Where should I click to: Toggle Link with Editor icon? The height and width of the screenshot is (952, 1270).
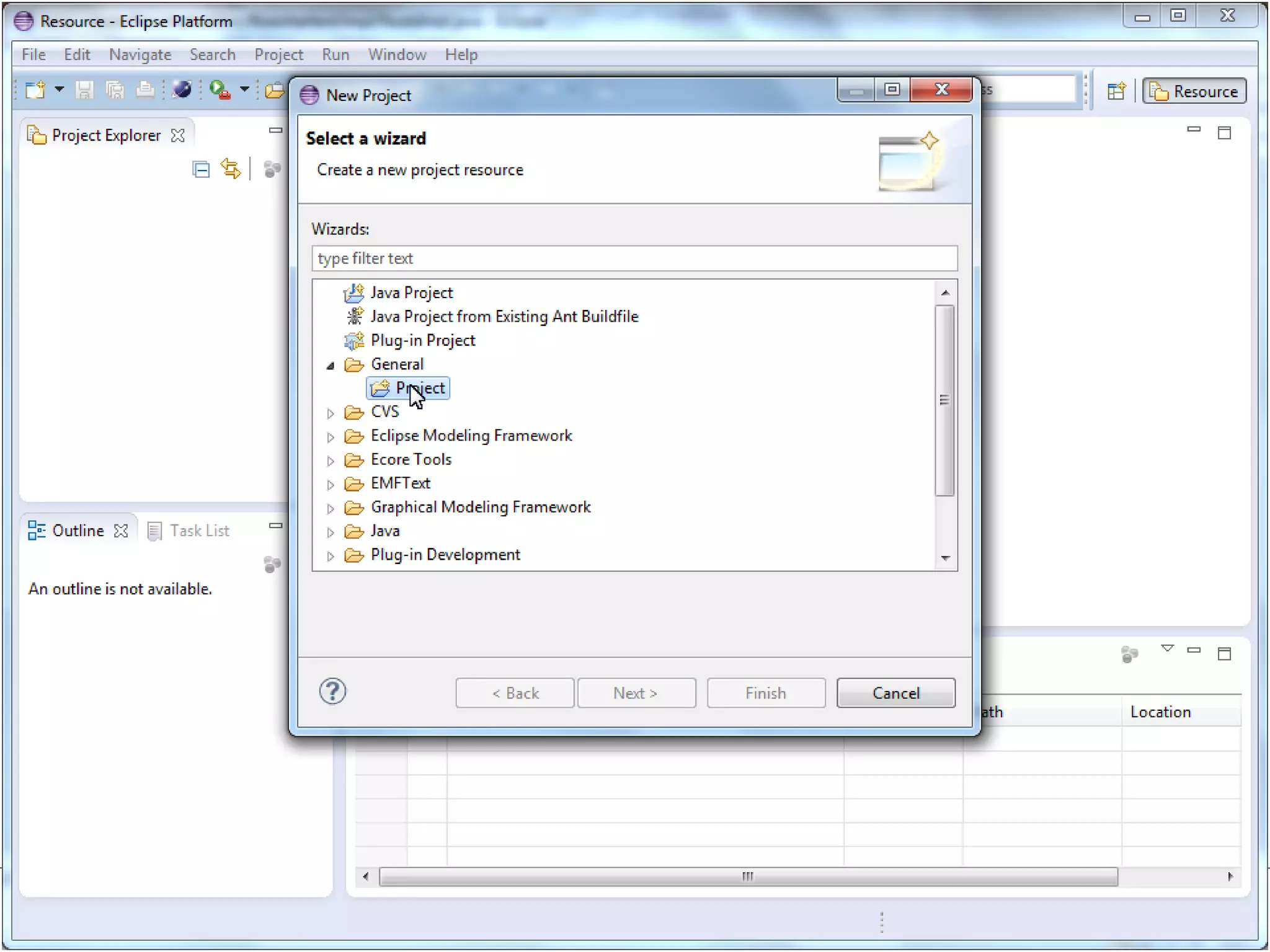[231, 169]
